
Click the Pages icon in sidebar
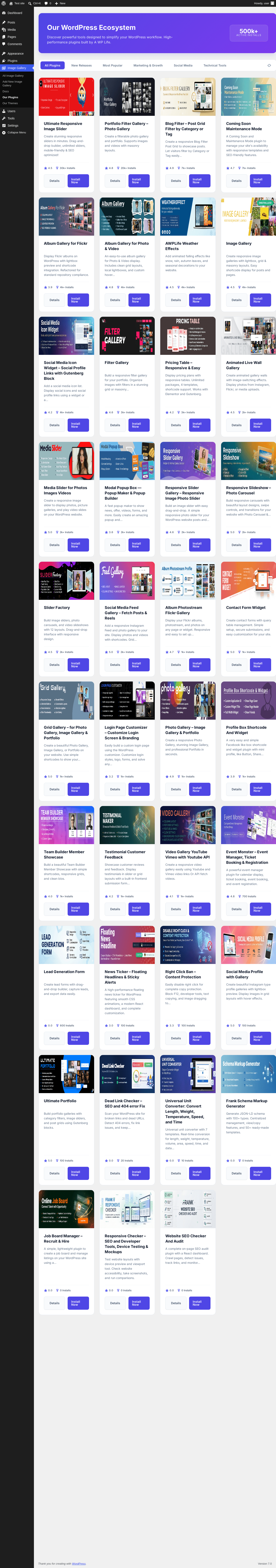tap(4, 37)
